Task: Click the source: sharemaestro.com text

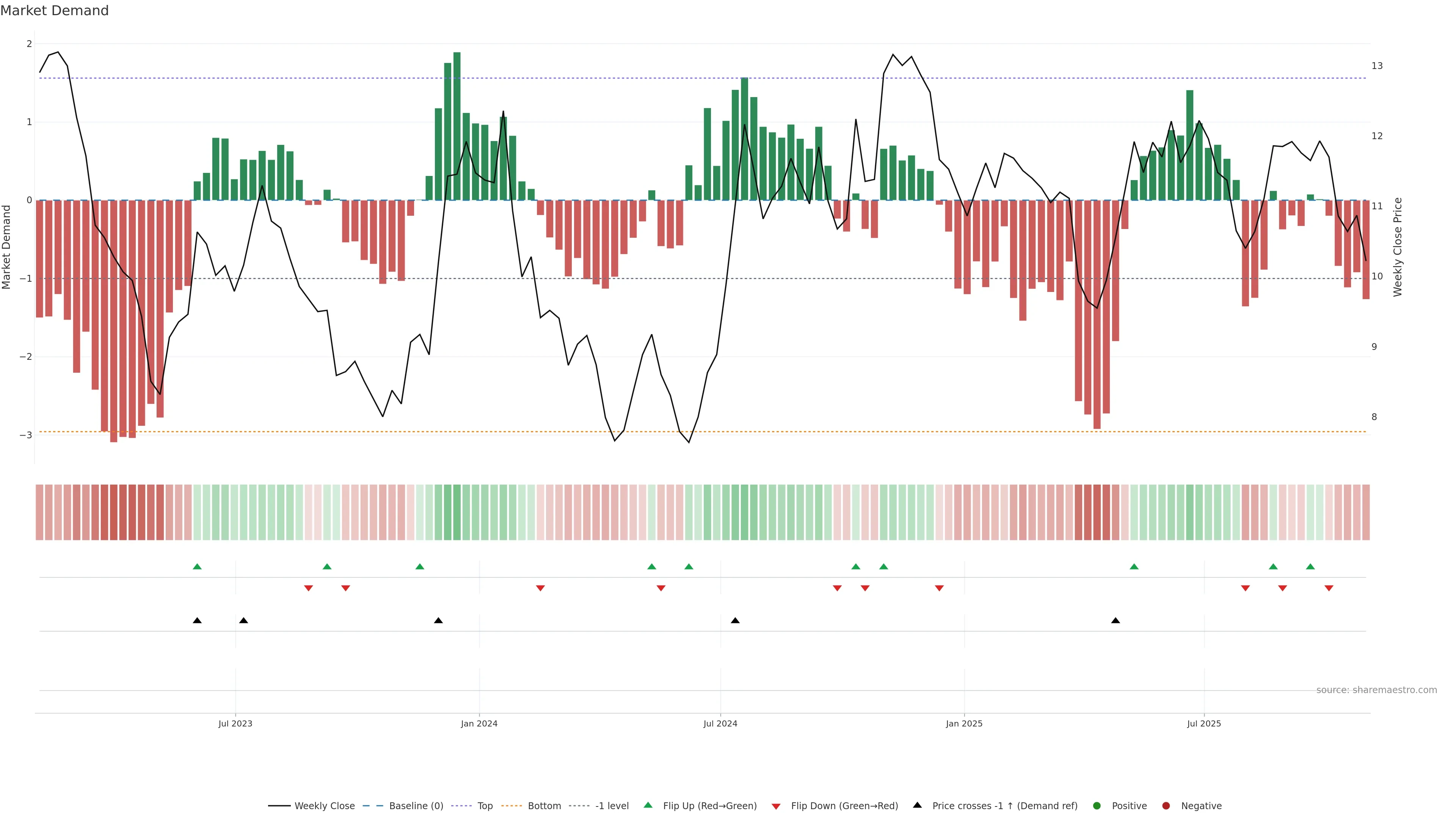Action: pos(1376,690)
